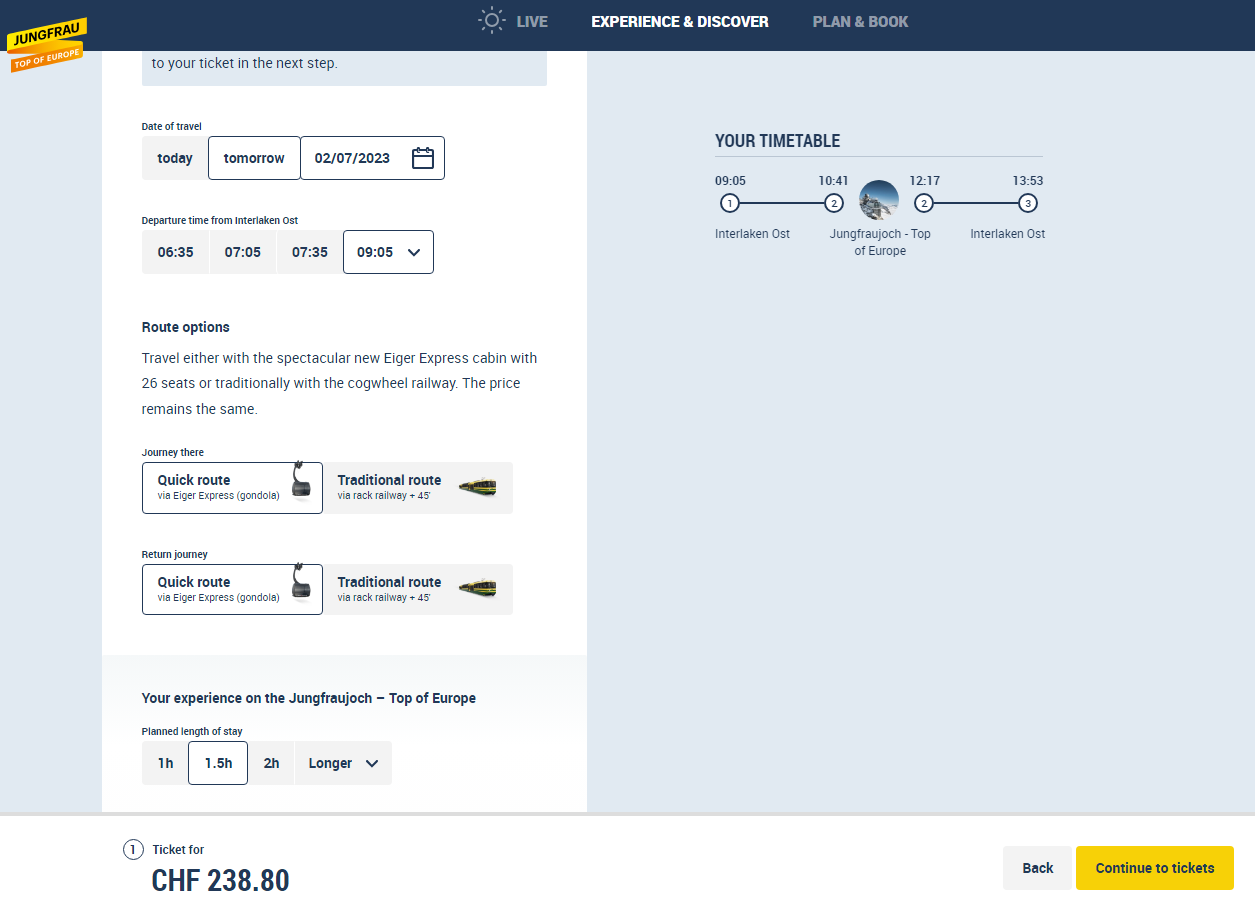Choose Traditional route for the return journey
The width and height of the screenshot is (1255, 903).
(418, 589)
